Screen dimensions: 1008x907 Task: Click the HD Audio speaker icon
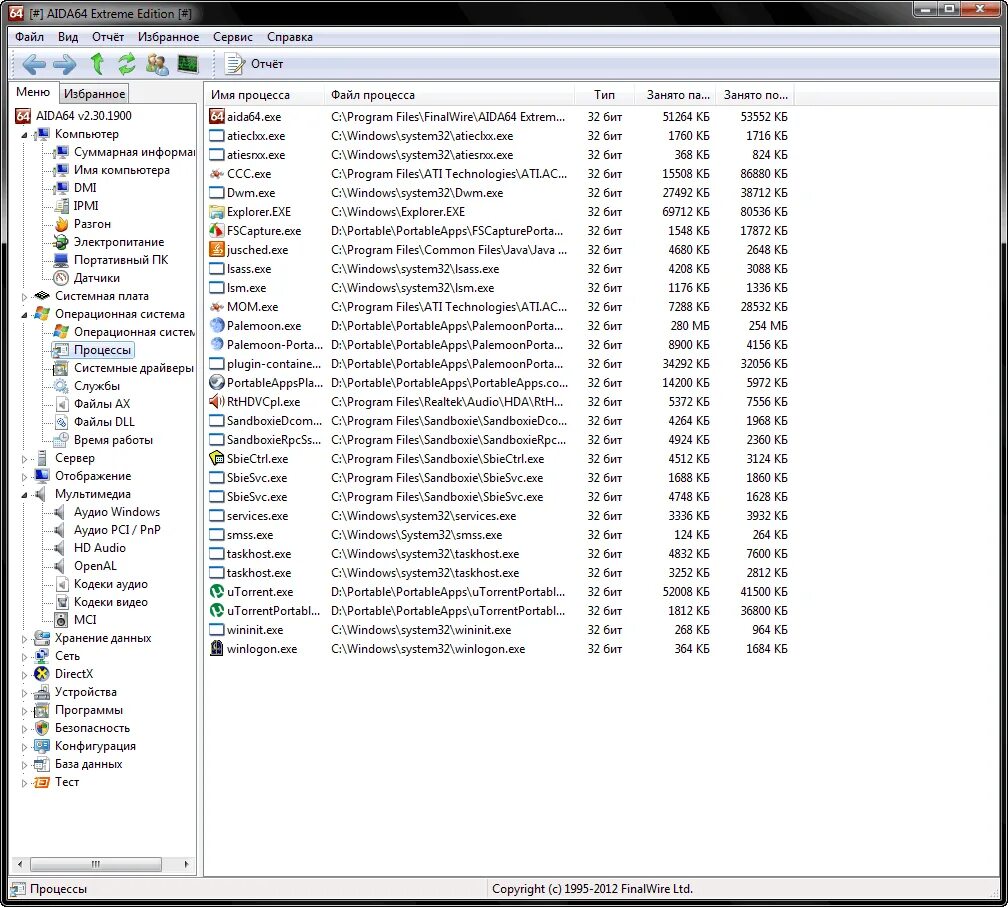pyautogui.click(x=61, y=548)
